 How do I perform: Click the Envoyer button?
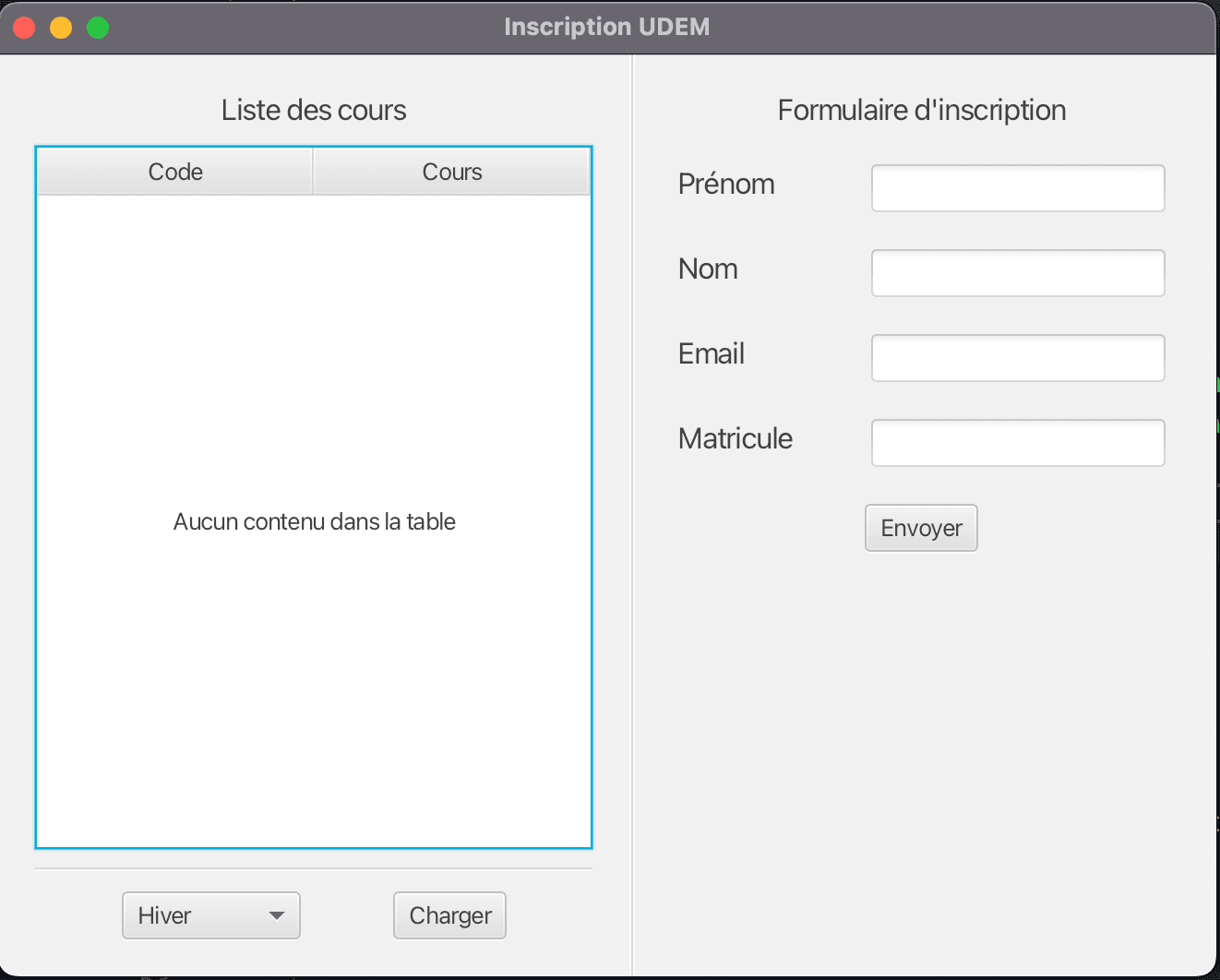coord(921,528)
